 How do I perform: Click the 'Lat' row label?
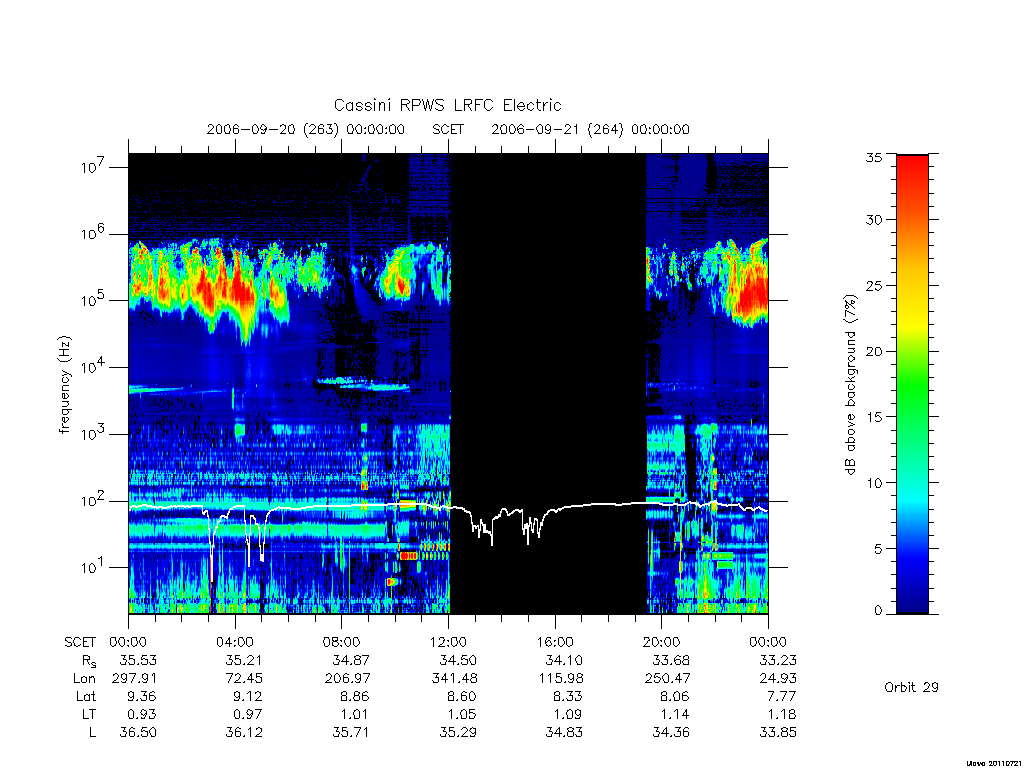(x=86, y=696)
